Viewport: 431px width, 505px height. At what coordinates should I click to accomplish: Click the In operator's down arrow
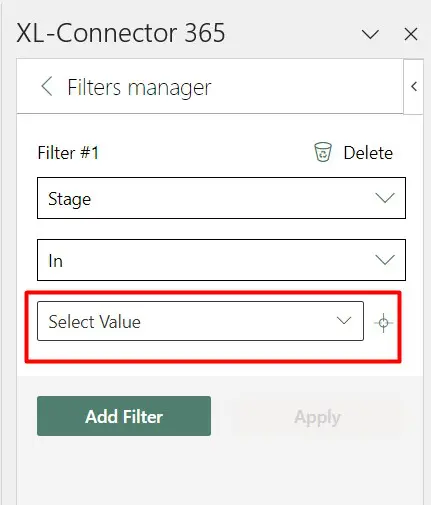pos(385,260)
